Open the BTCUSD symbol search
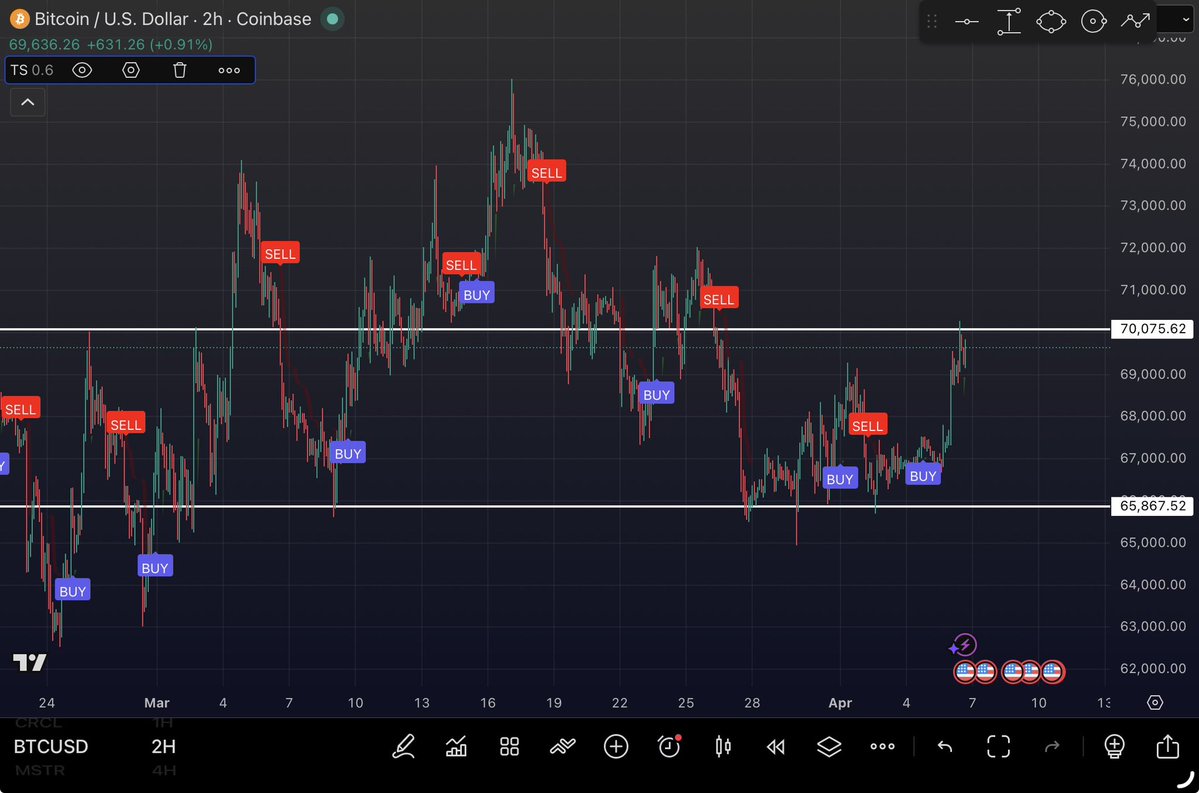 click(51, 747)
